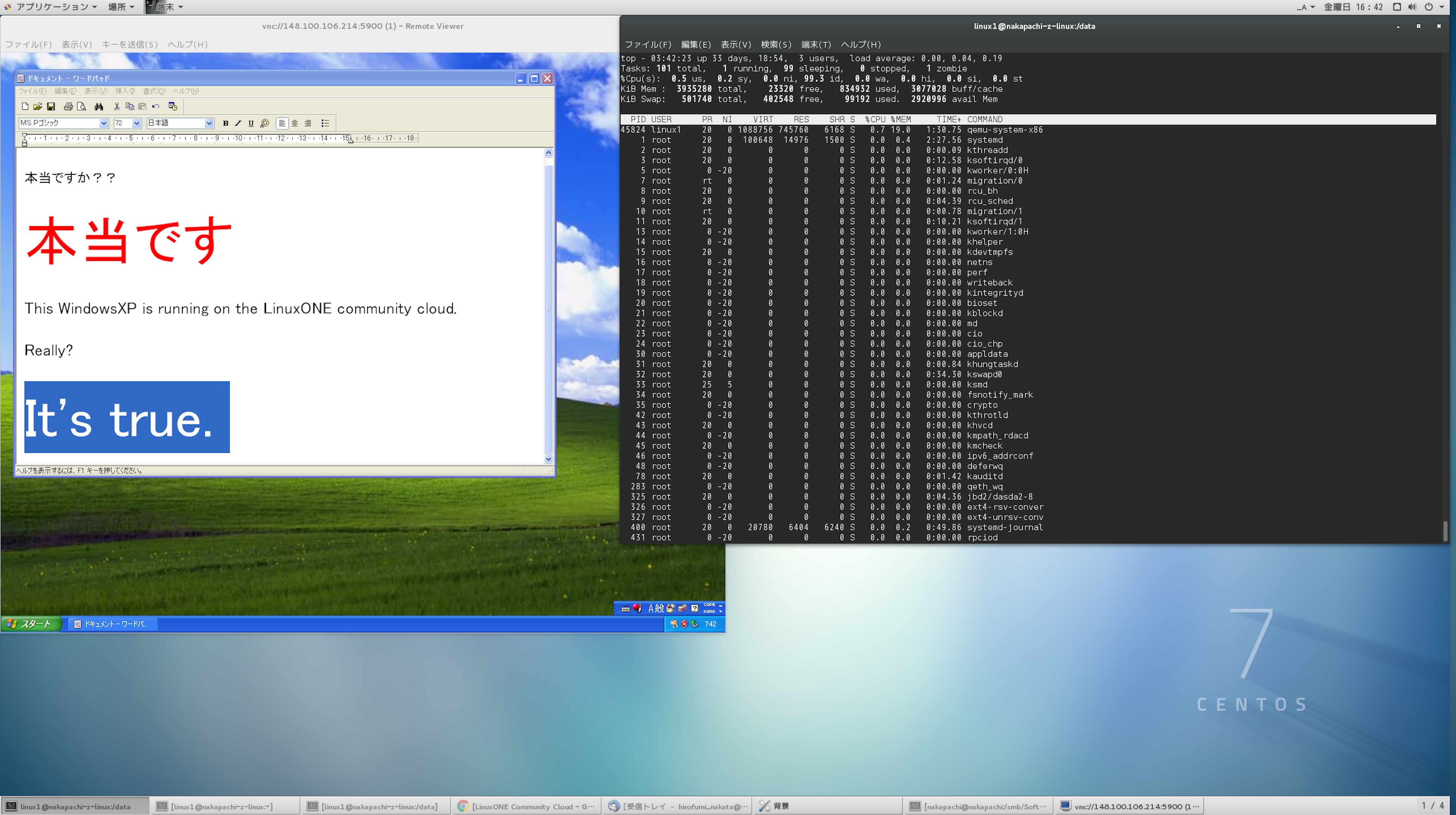
Task: Click the IME toolbox icon on language bar
Action: 683,608
